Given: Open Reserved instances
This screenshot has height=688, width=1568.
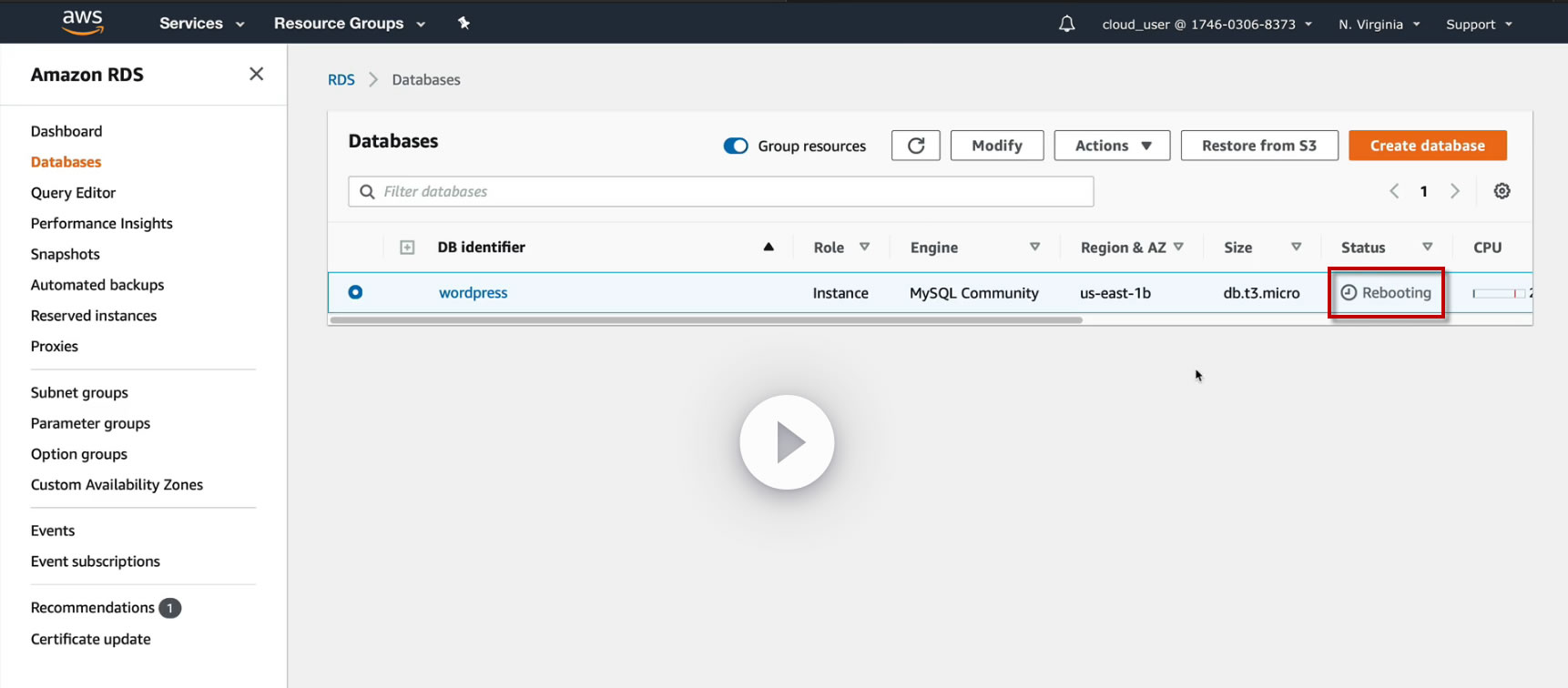Looking at the screenshot, I should coord(94,316).
